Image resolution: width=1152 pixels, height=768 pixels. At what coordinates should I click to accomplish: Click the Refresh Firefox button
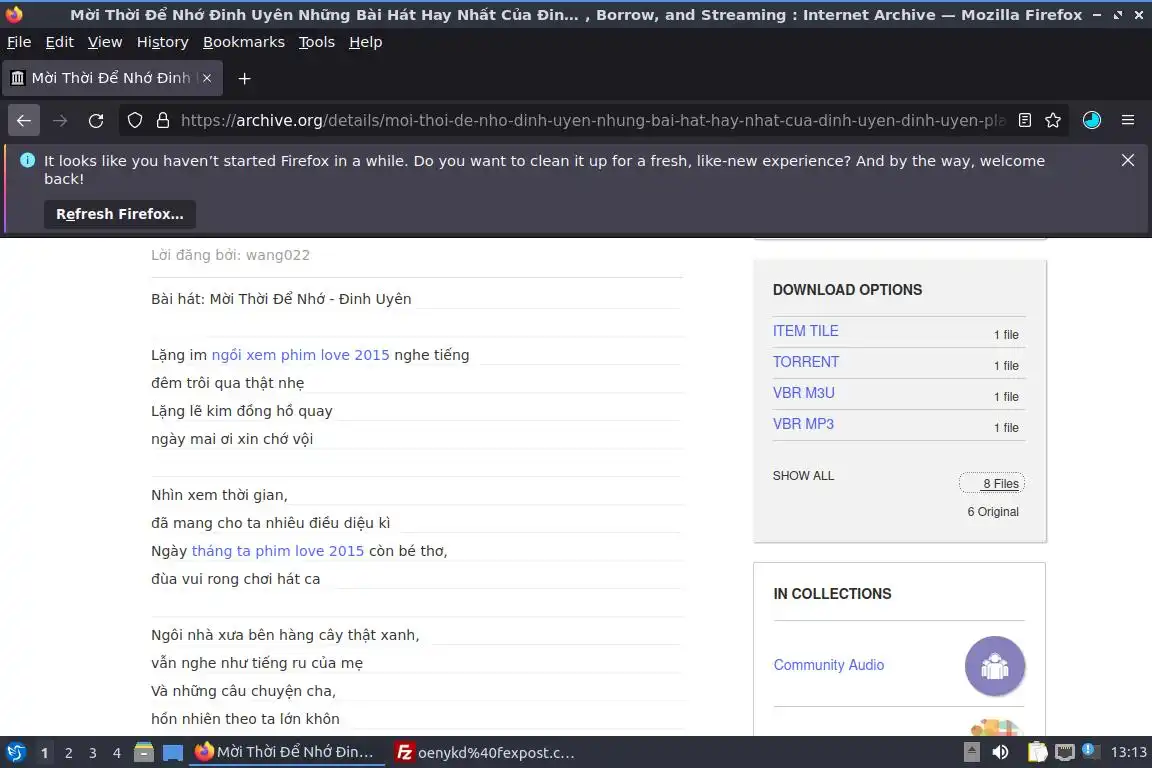(120, 214)
